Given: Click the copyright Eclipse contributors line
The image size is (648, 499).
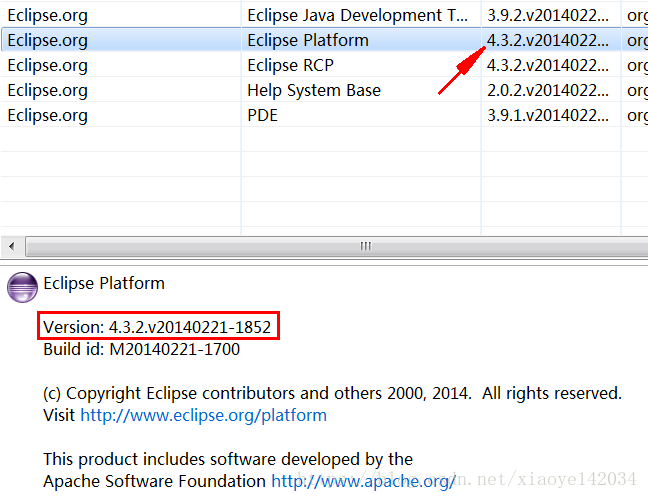Looking at the screenshot, I should click(332, 393).
